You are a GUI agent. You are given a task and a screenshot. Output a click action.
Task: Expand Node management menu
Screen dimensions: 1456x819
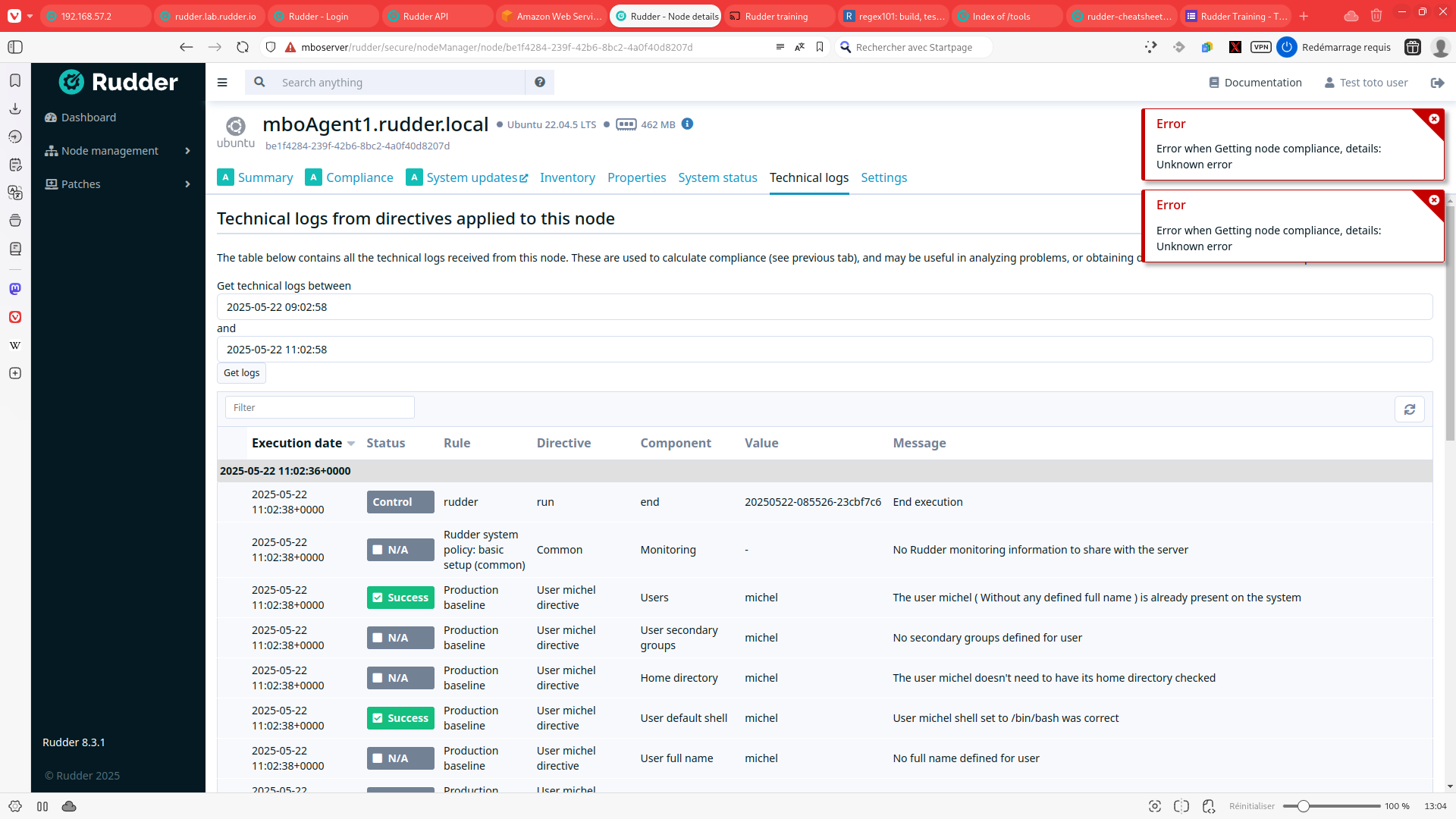click(x=118, y=151)
